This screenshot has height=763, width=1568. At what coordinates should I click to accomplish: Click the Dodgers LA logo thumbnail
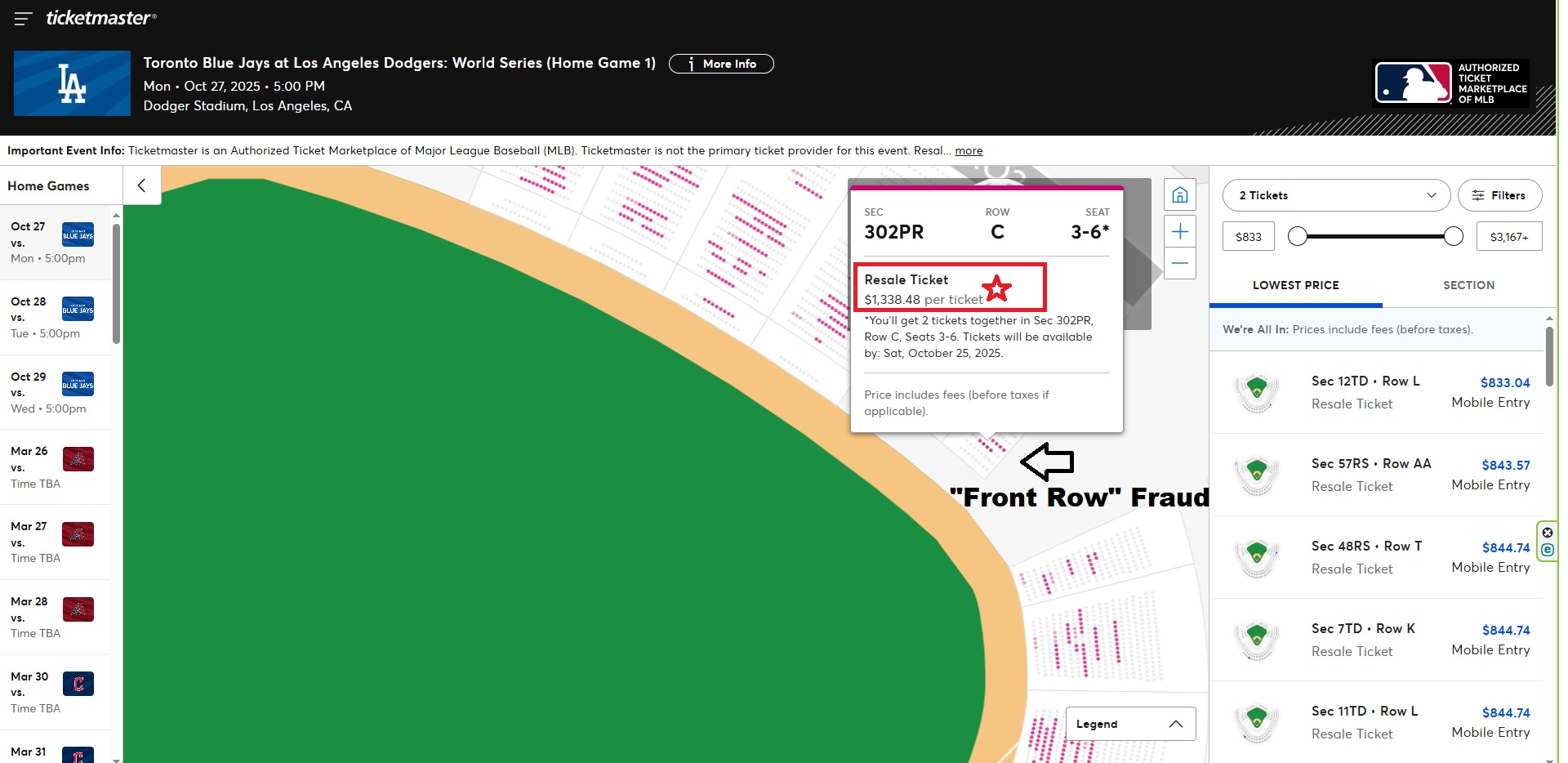click(x=72, y=83)
